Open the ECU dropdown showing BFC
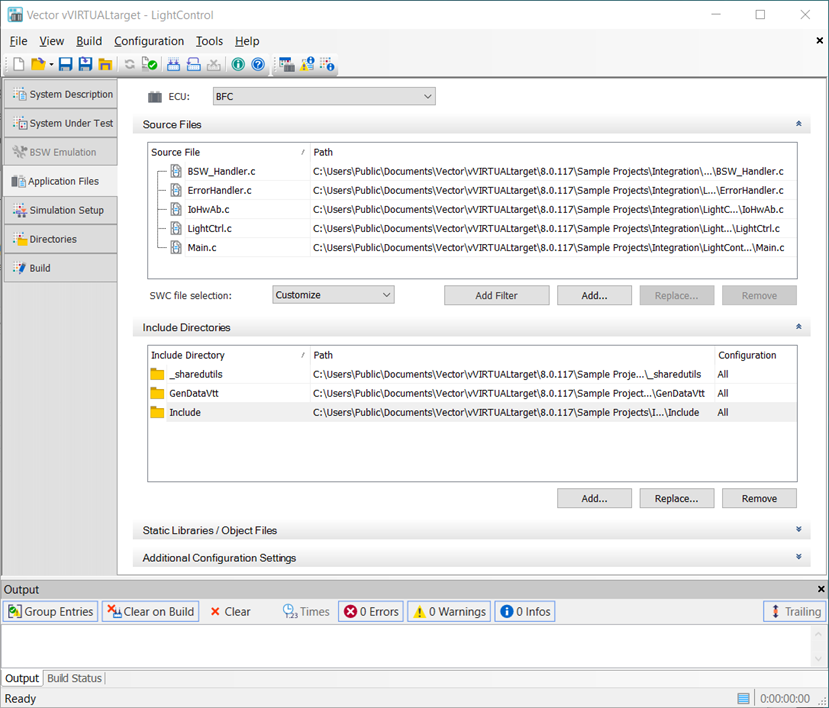Image resolution: width=829 pixels, height=708 pixels. point(324,96)
